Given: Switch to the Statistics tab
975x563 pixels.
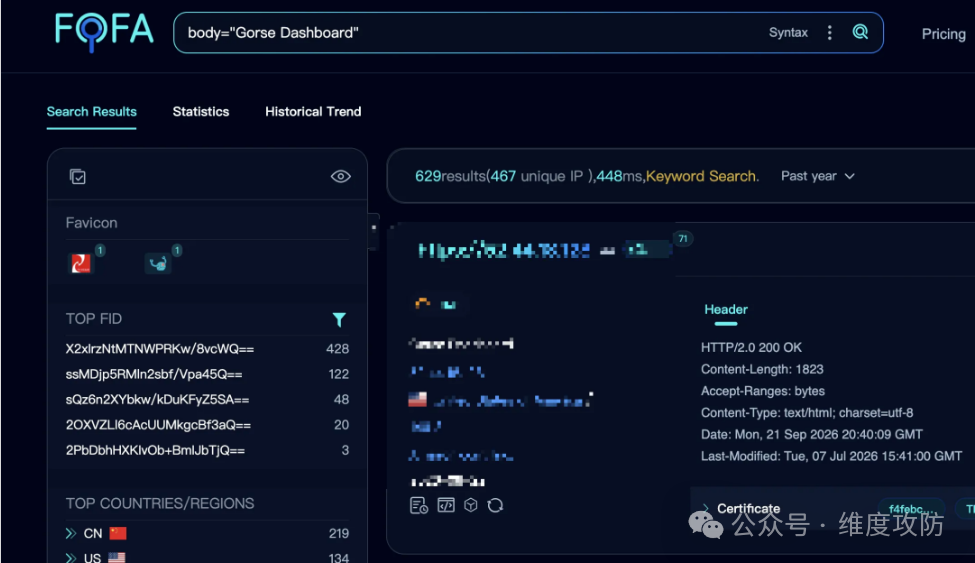Looking at the screenshot, I should pyautogui.click(x=201, y=111).
